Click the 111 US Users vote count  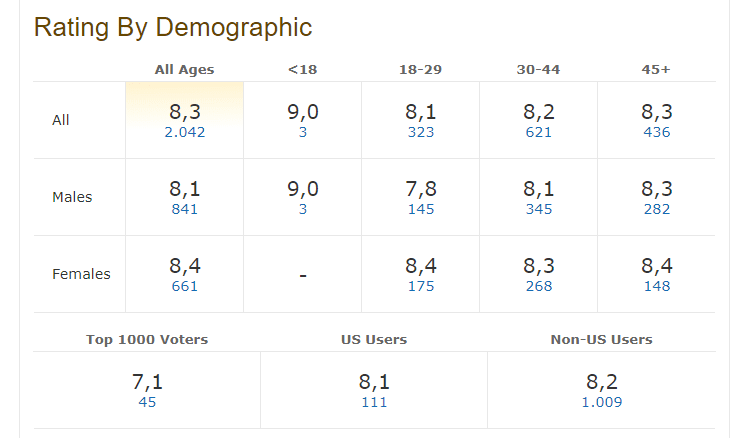tap(373, 402)
